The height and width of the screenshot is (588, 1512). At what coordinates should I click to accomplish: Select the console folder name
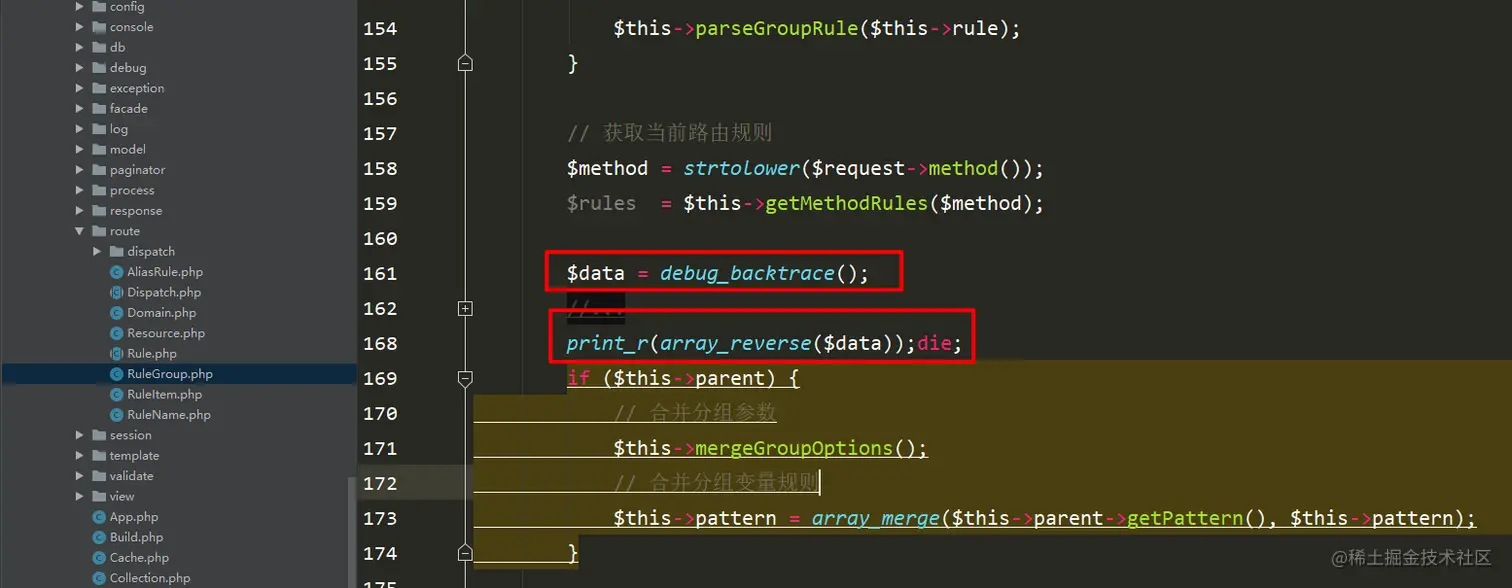click(x=131, y=27)
